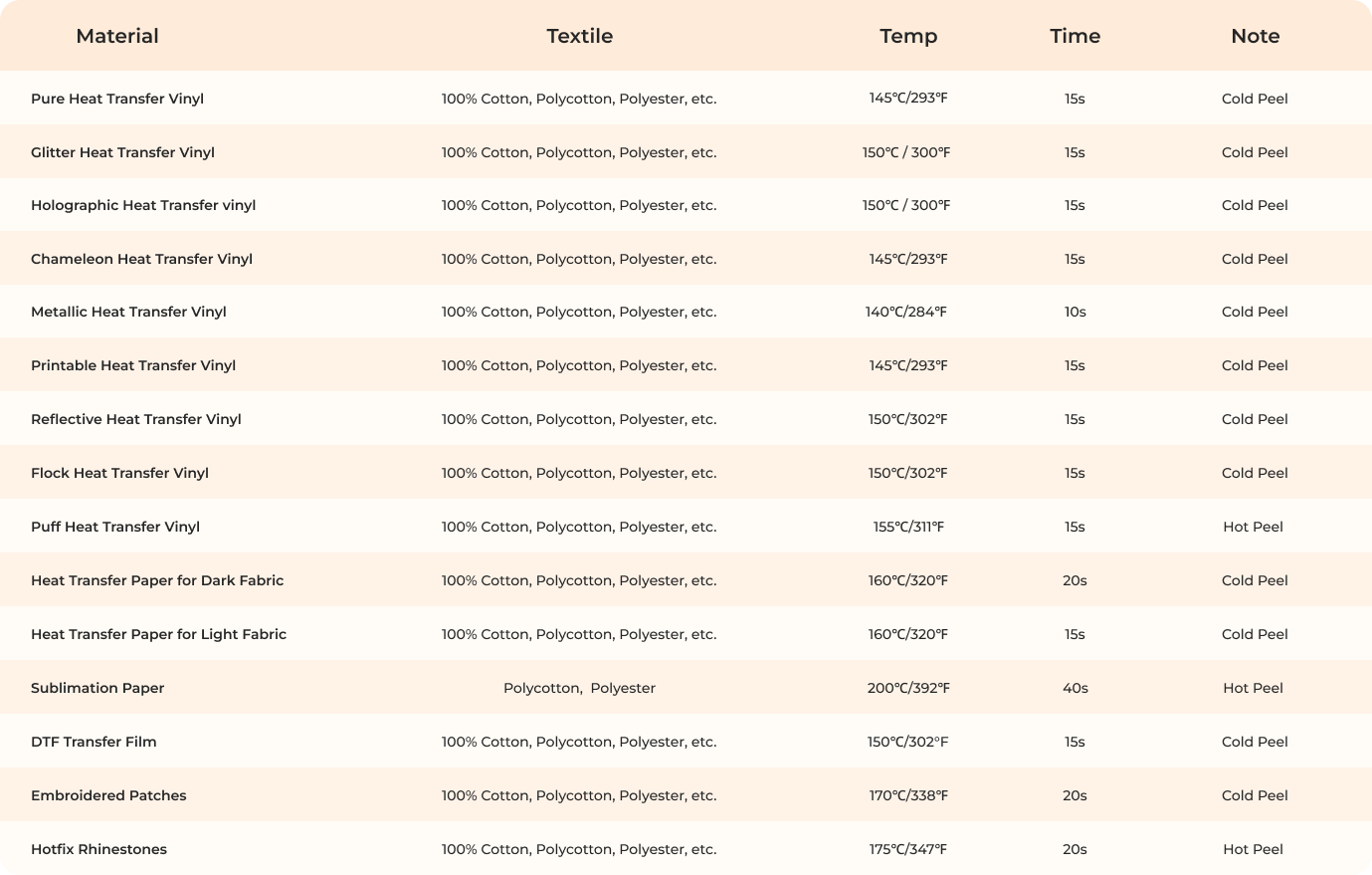
Task: Select Heat Transfer Paper for Dark Fabric
Action: tap(157, 580)
